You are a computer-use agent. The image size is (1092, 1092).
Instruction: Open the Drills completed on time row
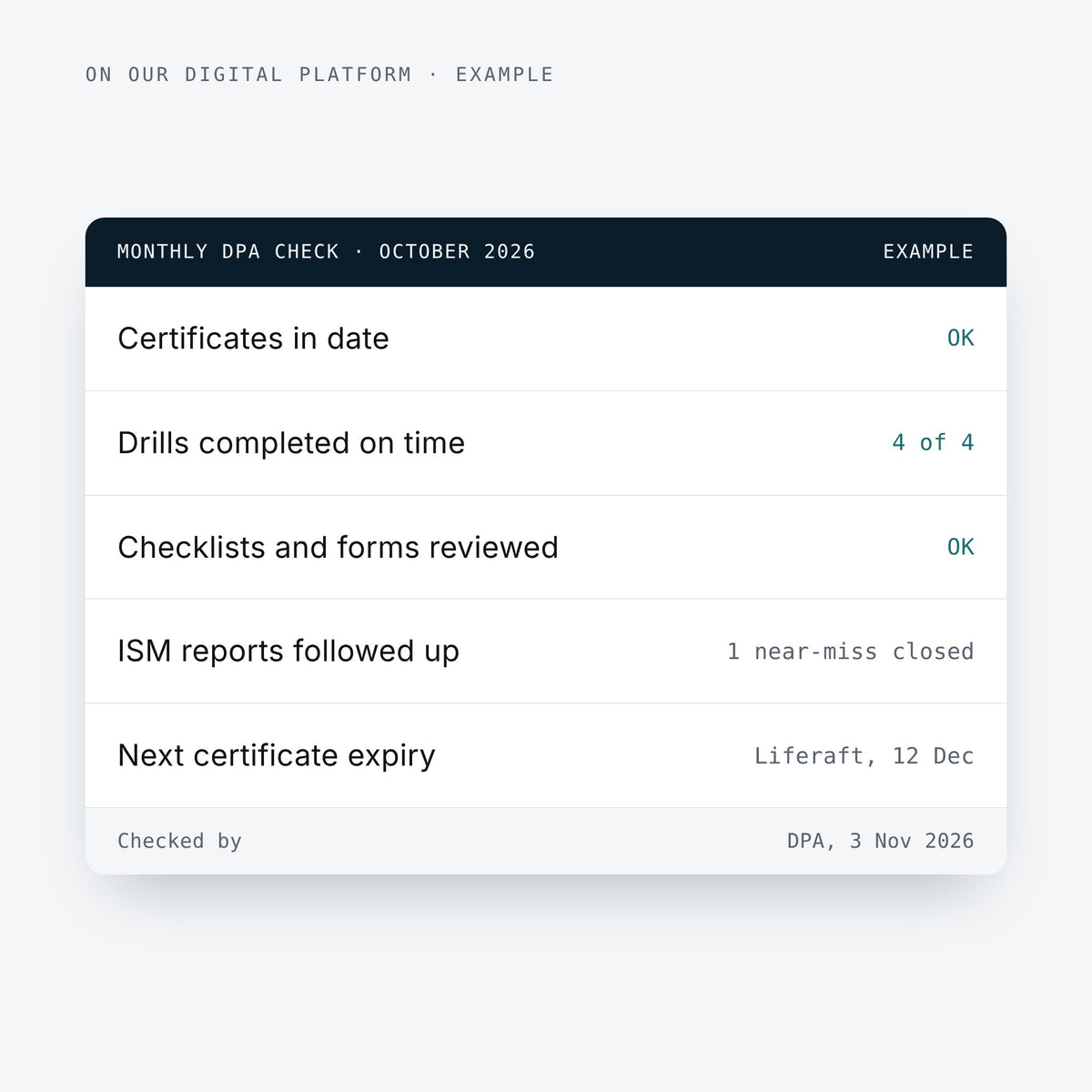[546, 443]
